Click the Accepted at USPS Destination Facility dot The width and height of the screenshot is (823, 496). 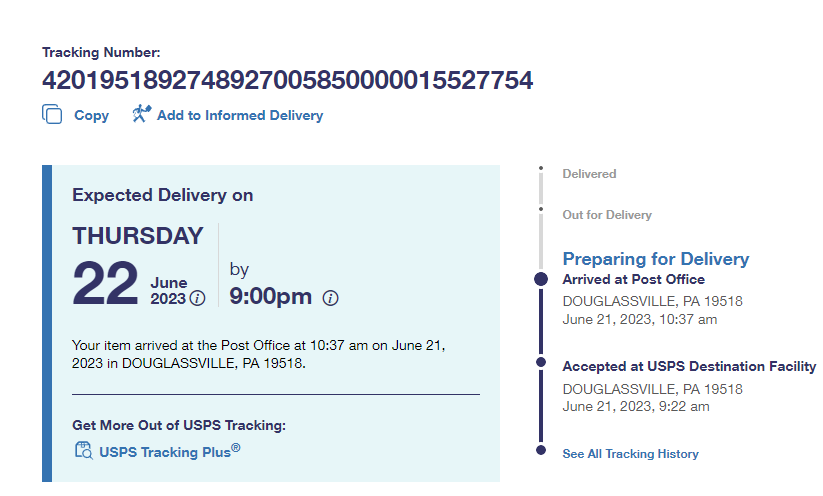pos(541,361)
